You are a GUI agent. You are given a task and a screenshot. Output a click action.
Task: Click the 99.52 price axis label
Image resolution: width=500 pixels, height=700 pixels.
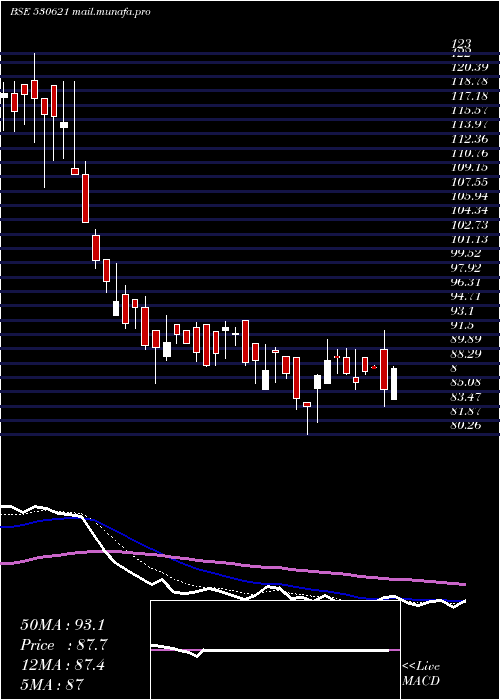click(467, 253)
